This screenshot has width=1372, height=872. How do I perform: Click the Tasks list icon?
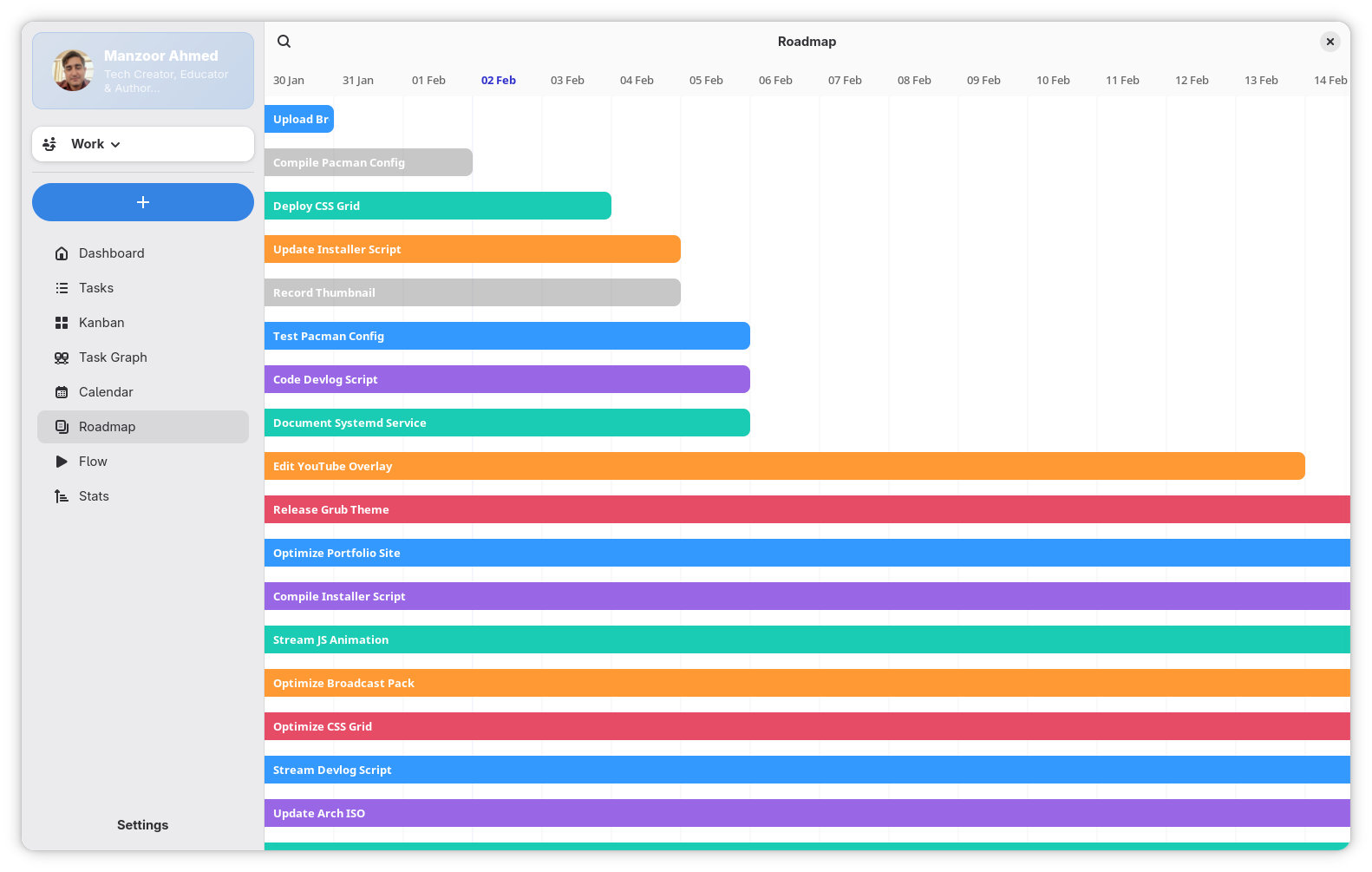(x=62, y=288)
